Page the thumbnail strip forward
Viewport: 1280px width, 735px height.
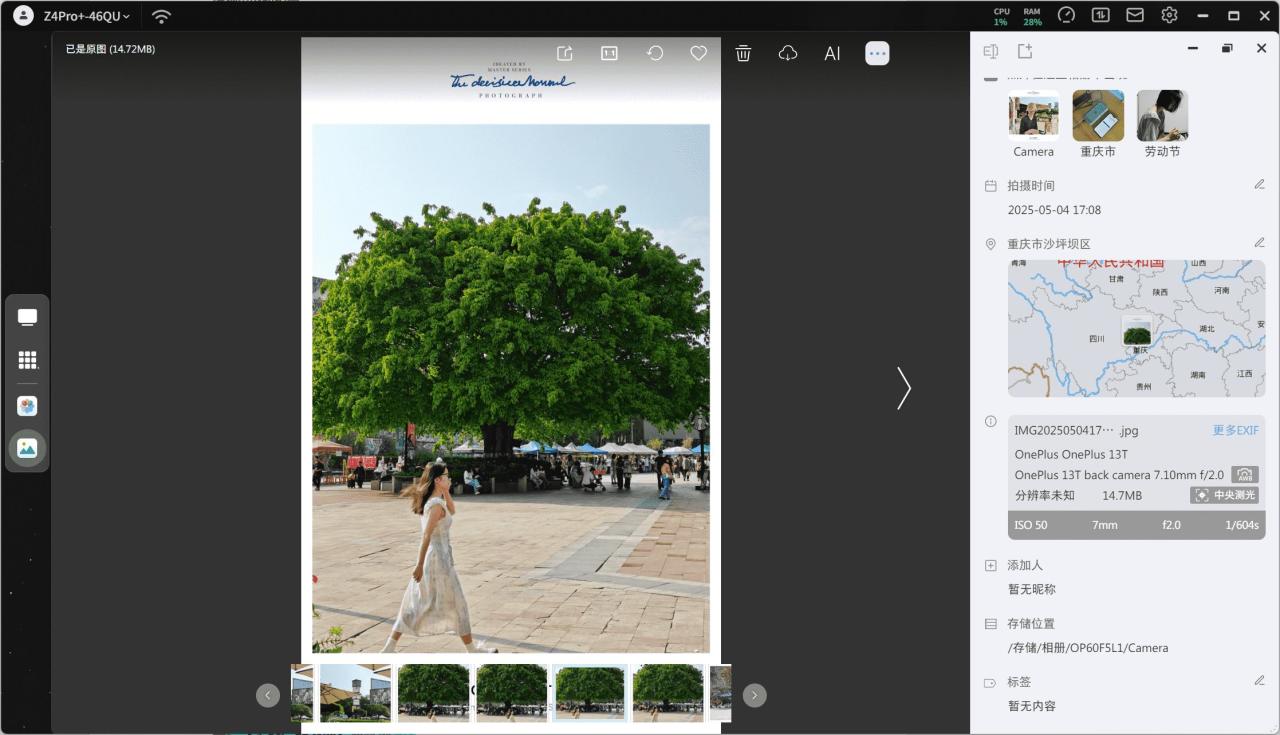point(755,695)
